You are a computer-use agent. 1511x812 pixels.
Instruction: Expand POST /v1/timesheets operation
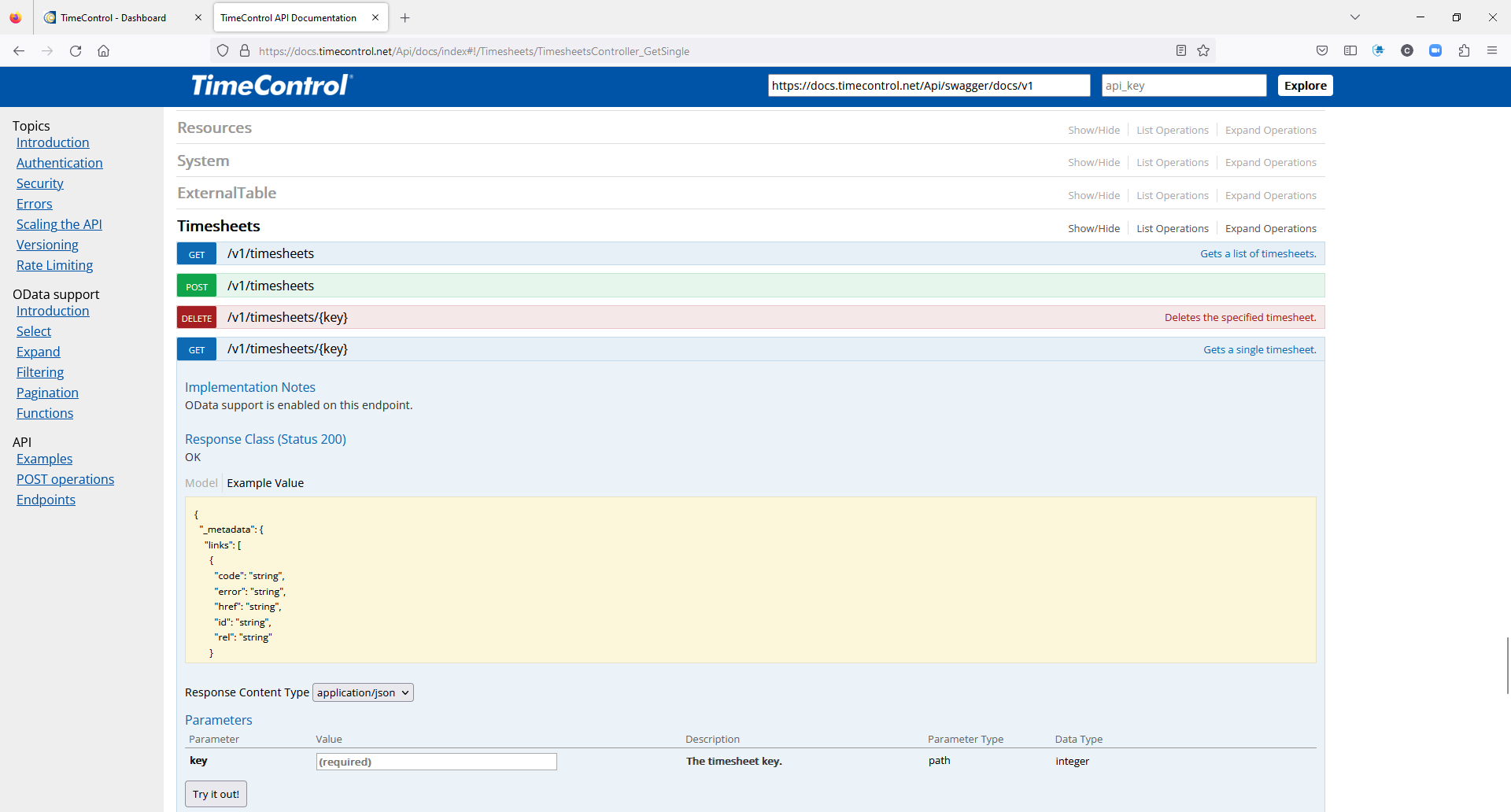pos(751,286)
